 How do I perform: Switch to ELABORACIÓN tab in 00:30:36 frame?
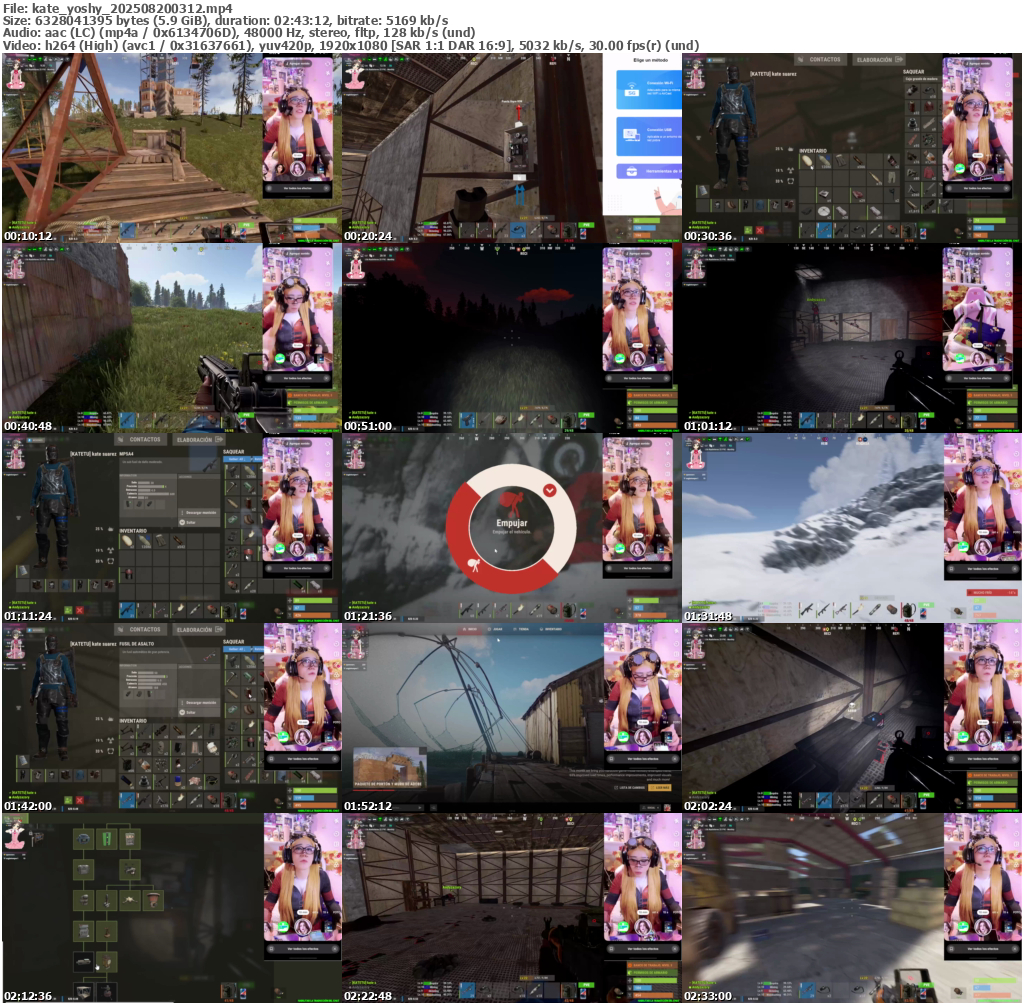click(873, 60)
